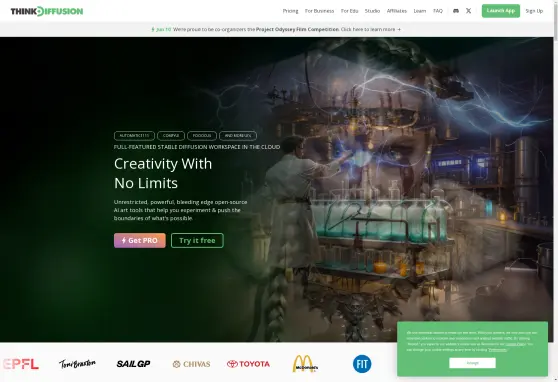Click the Launch App button
This screenshot has height=382, width=558.
pyautogui.click(x=501, y=11)
